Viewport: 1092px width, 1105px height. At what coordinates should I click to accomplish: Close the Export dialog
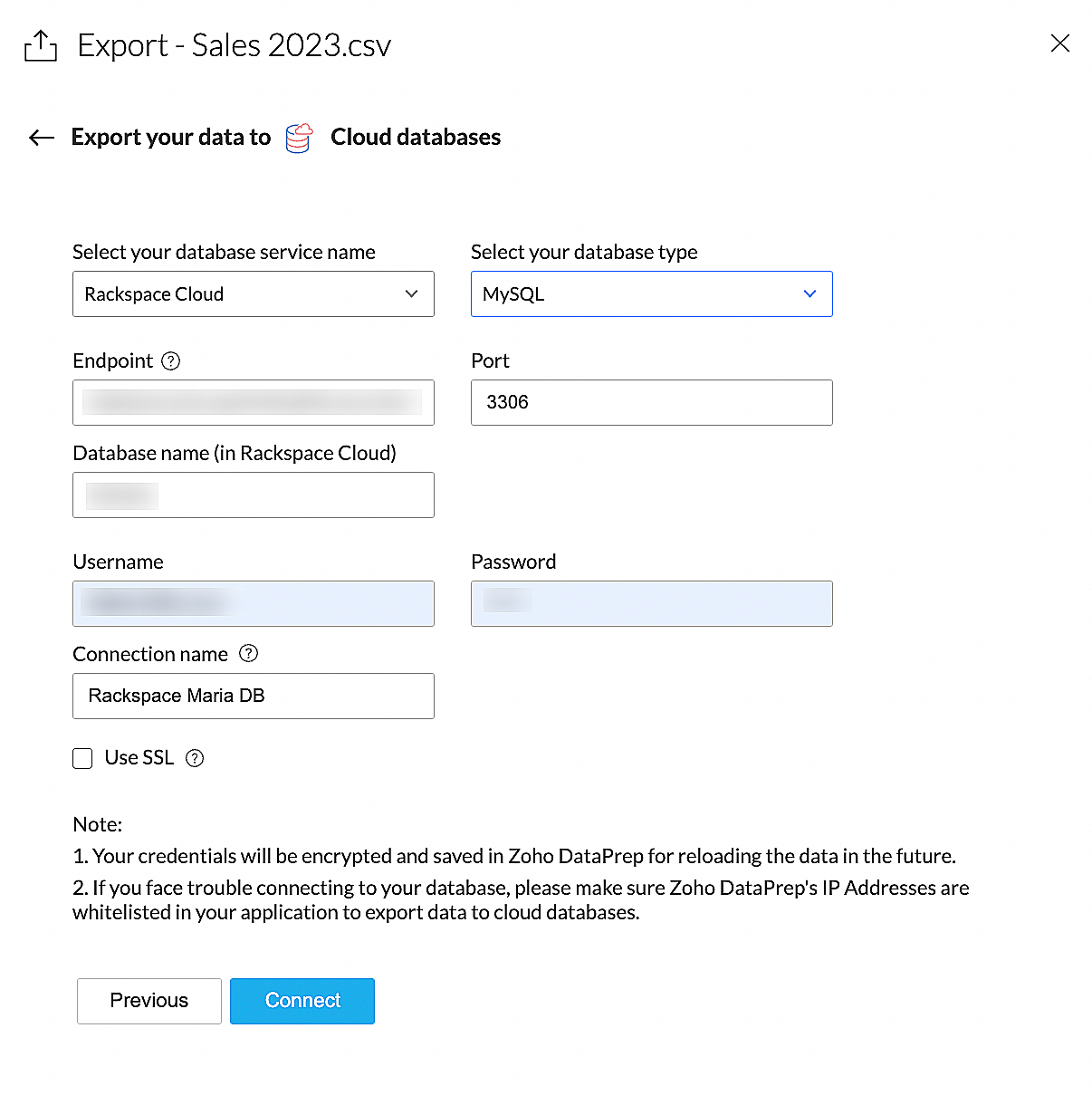tap(1059, 43)
